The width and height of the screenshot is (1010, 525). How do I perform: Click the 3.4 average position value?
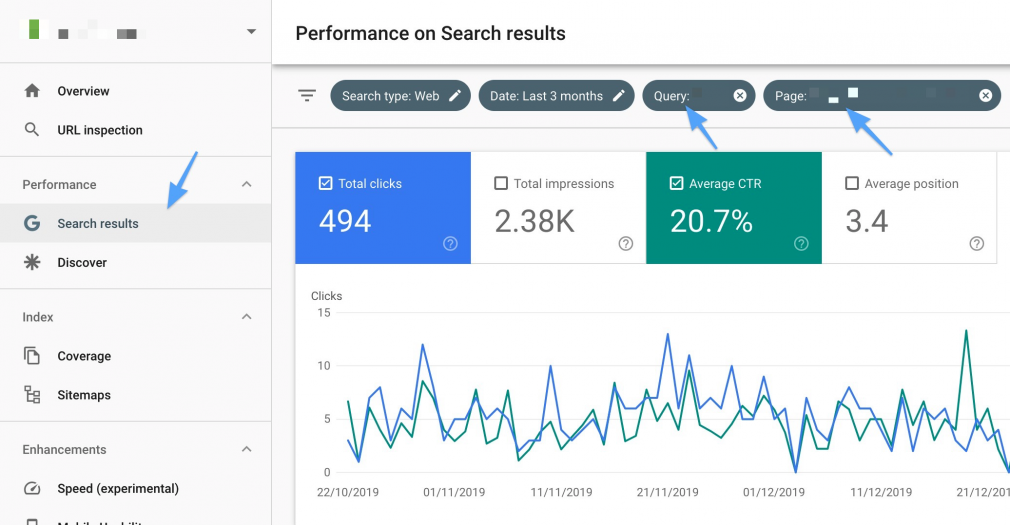pos(866,222)
